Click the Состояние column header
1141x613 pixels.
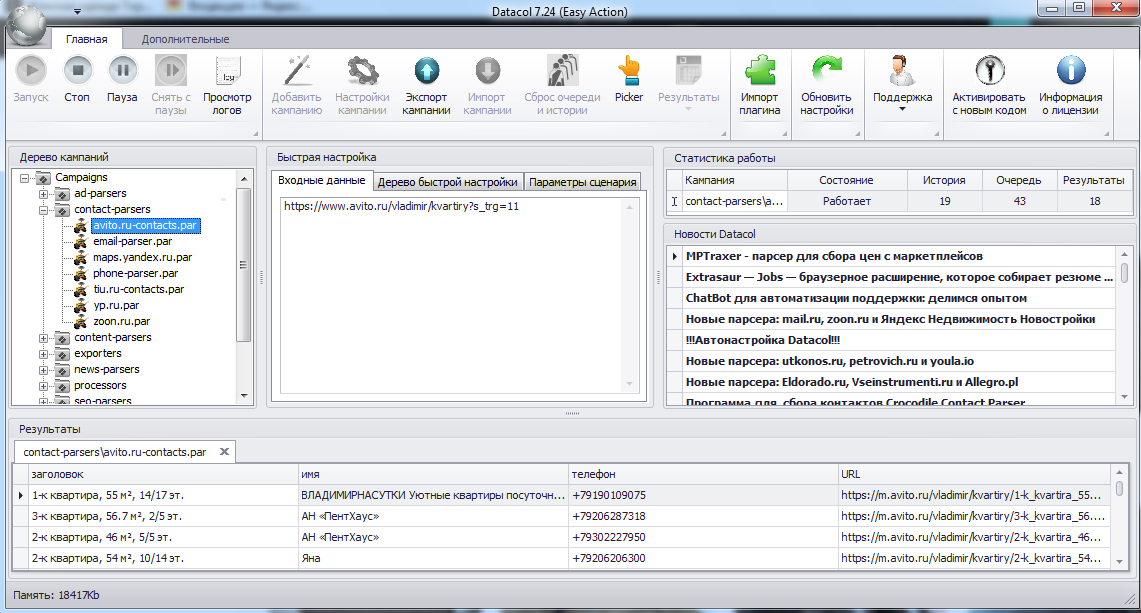tap(846, 181)
